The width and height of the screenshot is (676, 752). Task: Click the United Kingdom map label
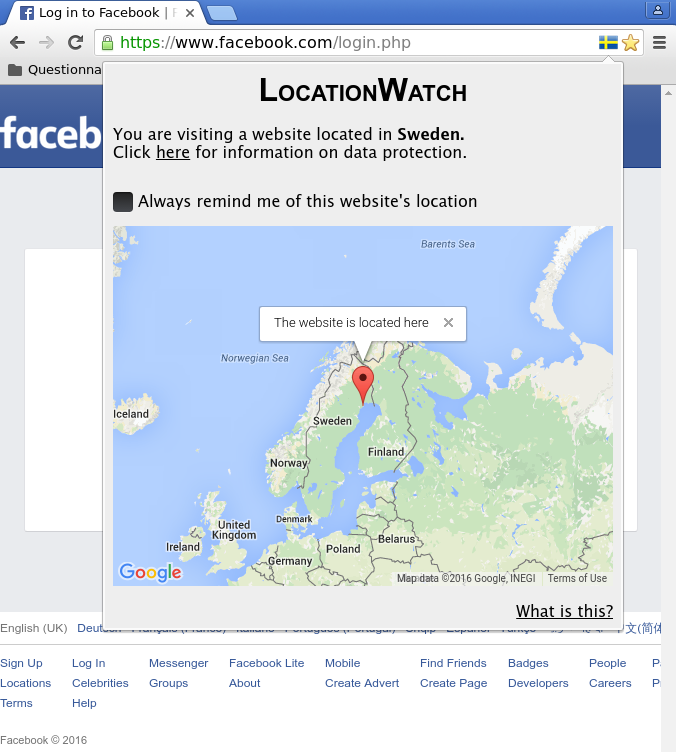click(x=234, y=530)
